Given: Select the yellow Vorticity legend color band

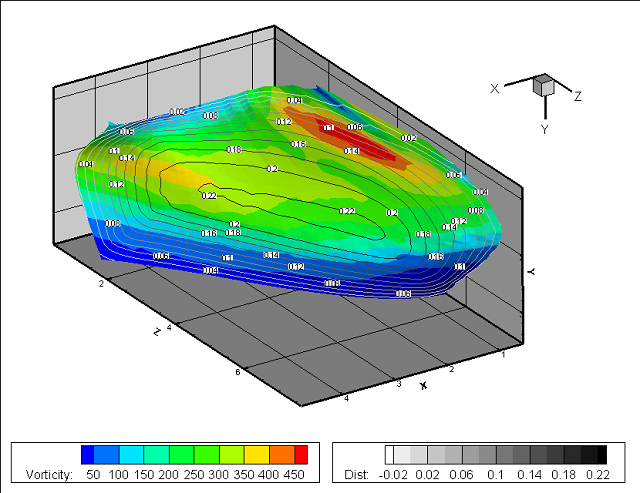Looking at the screenshot, I should point(257,454).
